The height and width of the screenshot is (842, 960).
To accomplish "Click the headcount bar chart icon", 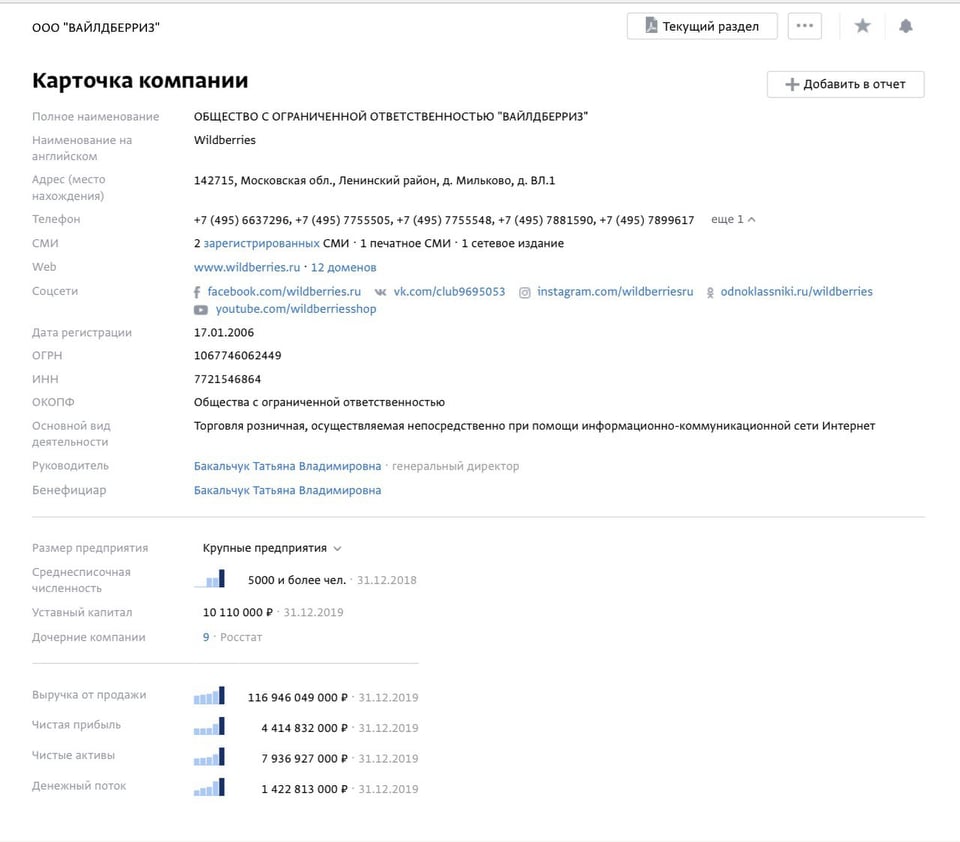I will point(209,579).
